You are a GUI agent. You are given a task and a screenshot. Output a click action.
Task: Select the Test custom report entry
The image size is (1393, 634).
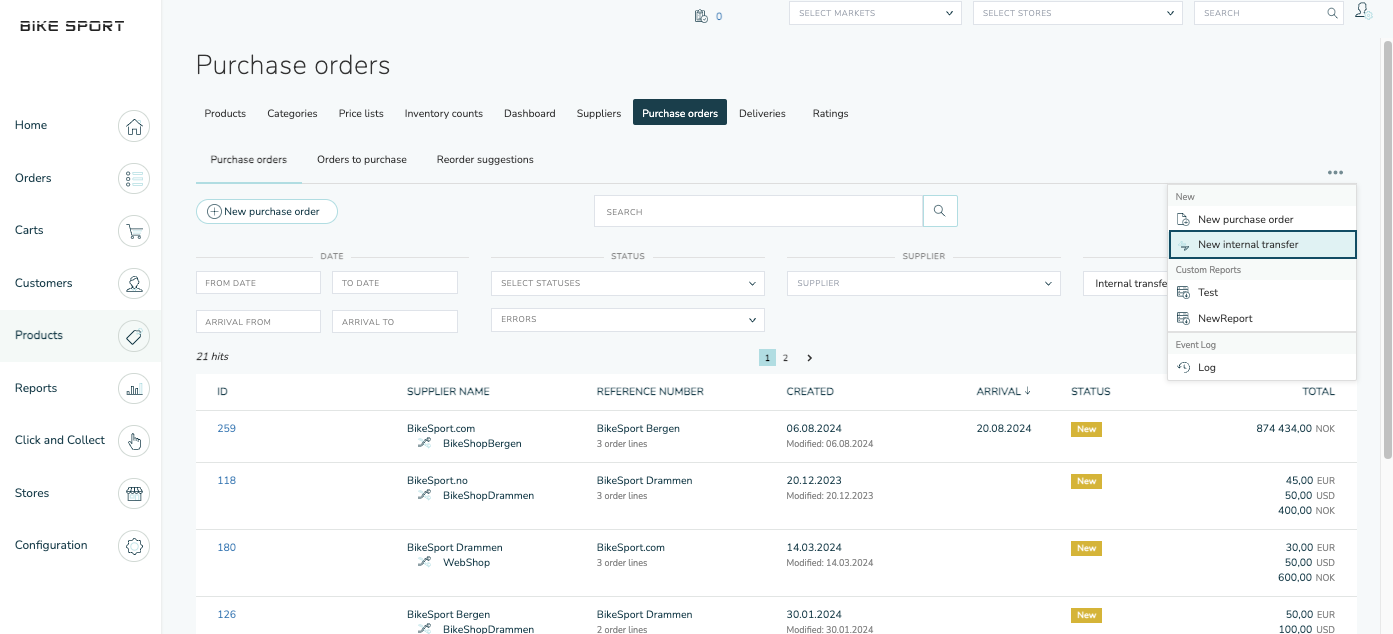tap(1262, 292)
